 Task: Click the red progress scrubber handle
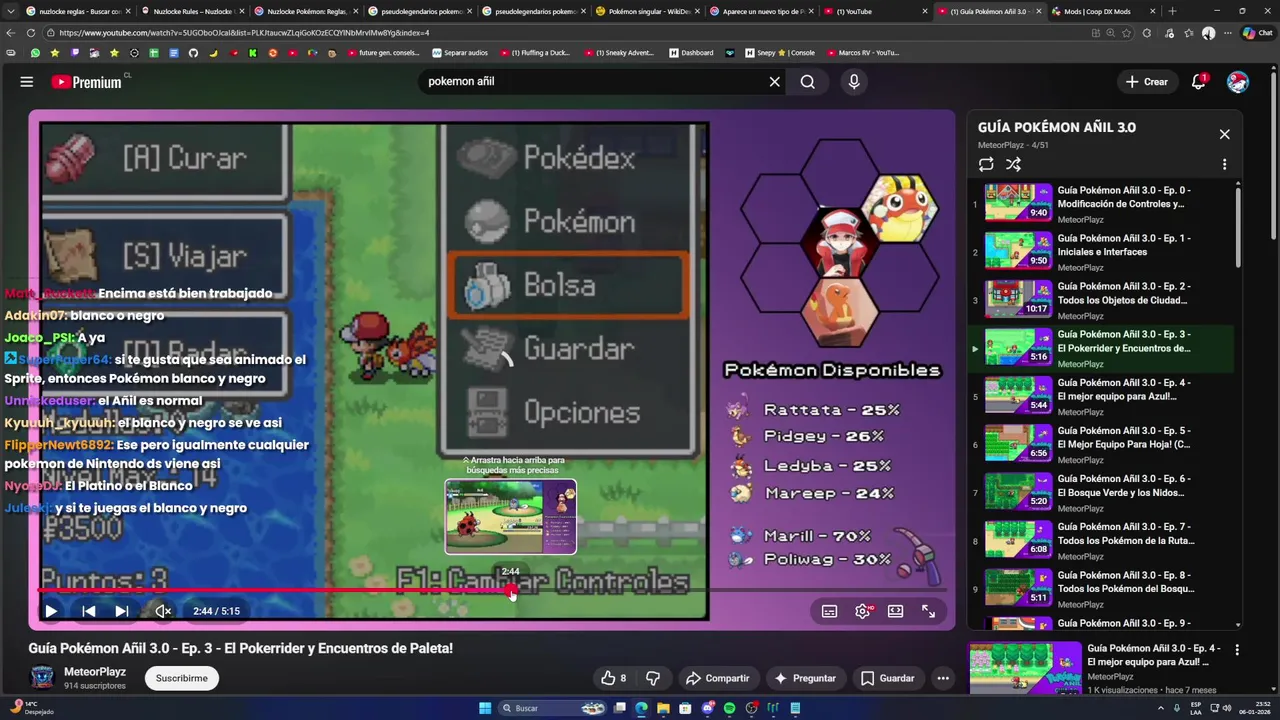[x=512, y=590]
